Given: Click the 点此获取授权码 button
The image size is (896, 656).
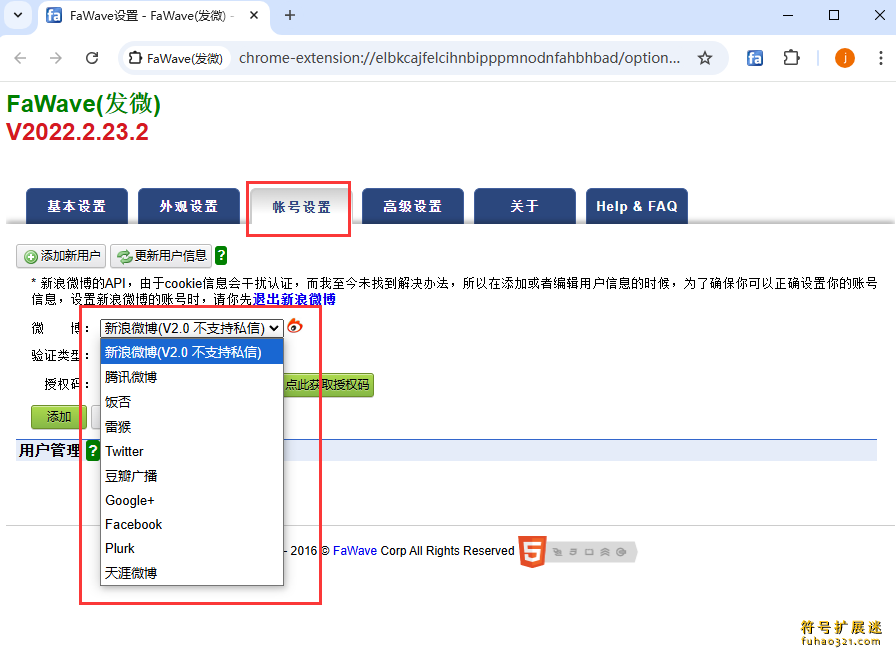Looking at the screenshot, I should (x=328, y=385).
